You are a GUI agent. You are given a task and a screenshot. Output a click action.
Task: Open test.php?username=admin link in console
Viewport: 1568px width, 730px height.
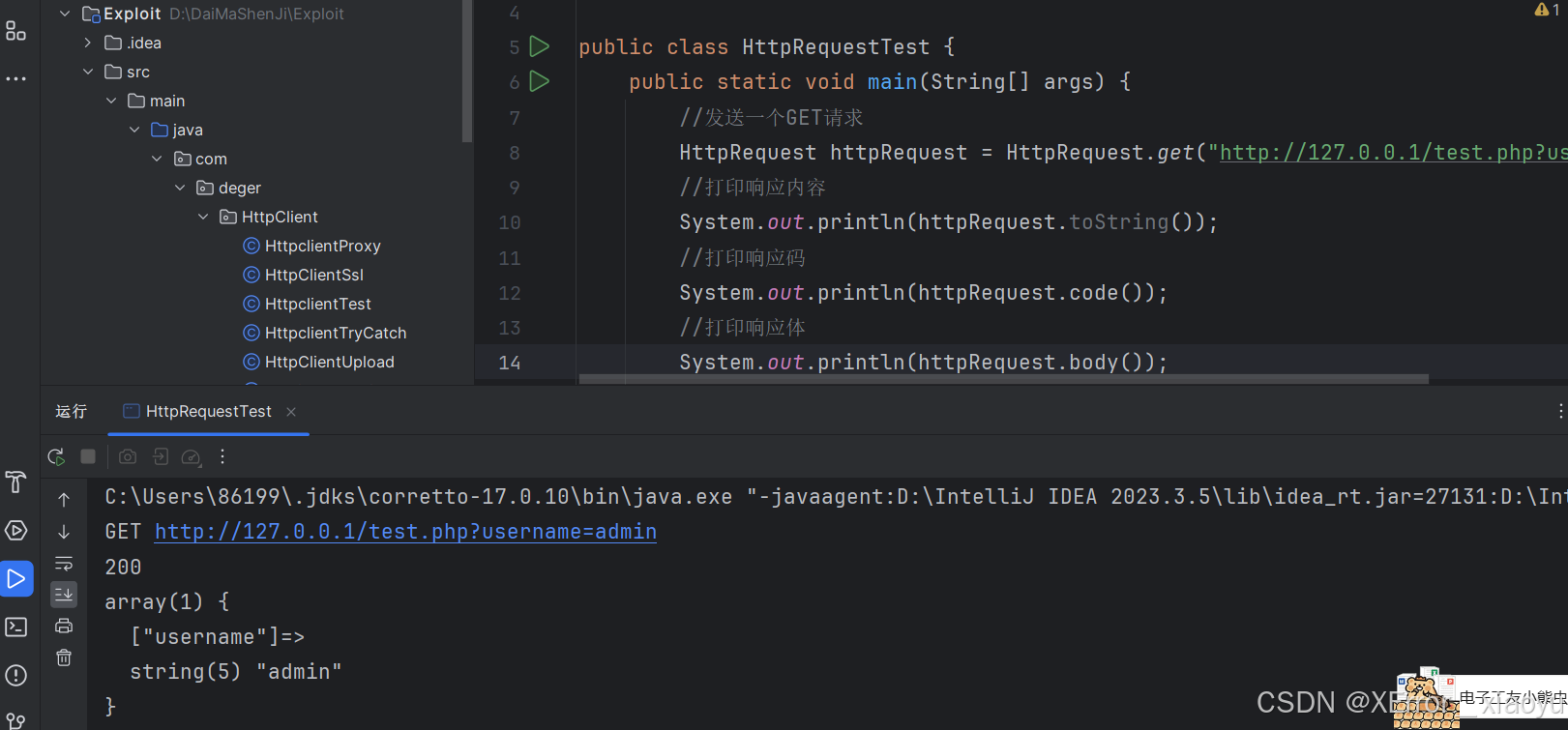(x=405, y=532)
